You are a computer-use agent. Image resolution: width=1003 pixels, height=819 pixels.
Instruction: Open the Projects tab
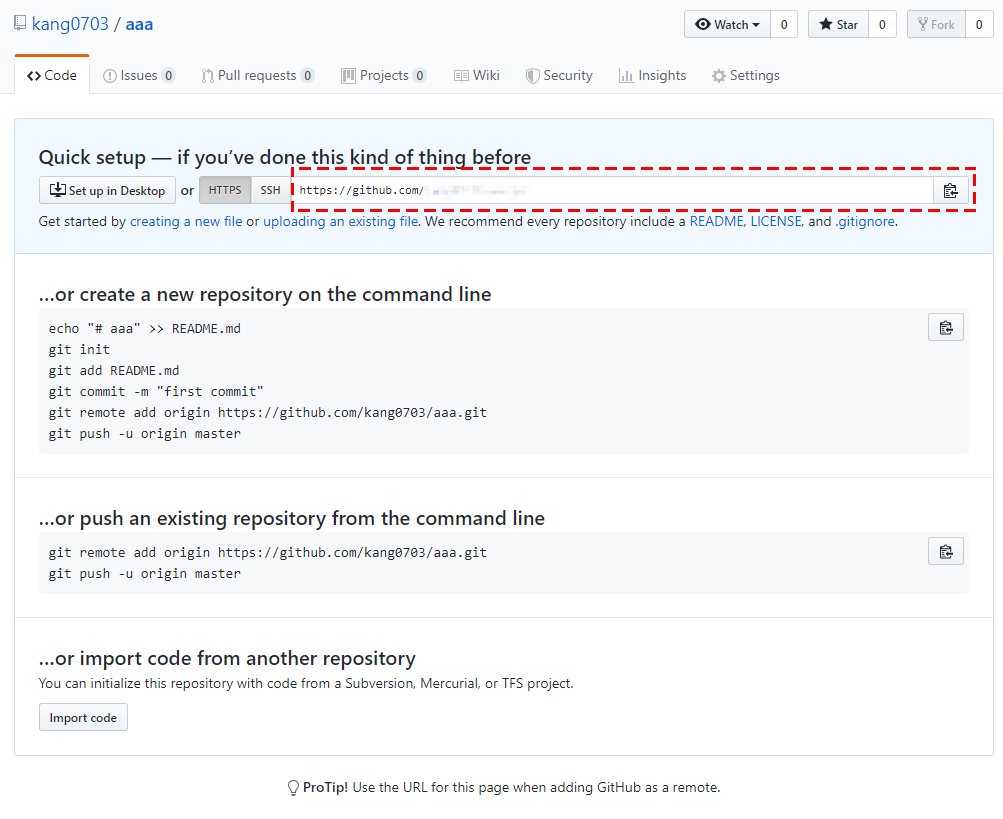(x=384, y=76)
